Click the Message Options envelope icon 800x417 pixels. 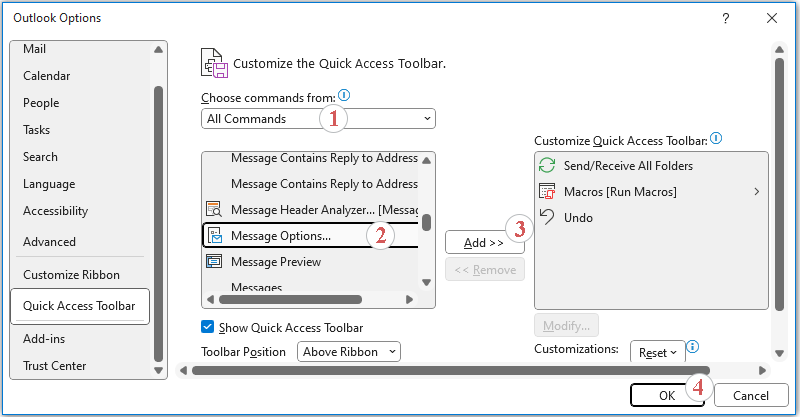point(215,235)
